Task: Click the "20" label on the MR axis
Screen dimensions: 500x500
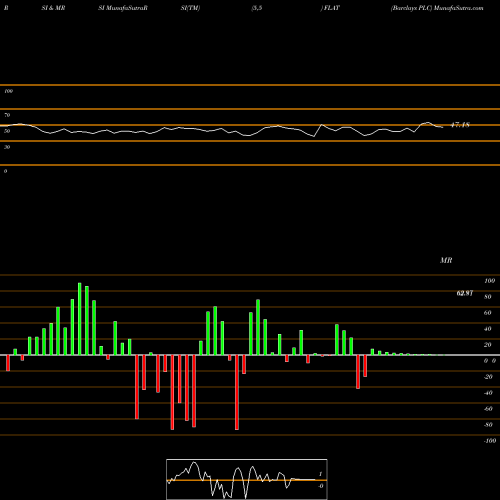Action: (x=488, y=345)
